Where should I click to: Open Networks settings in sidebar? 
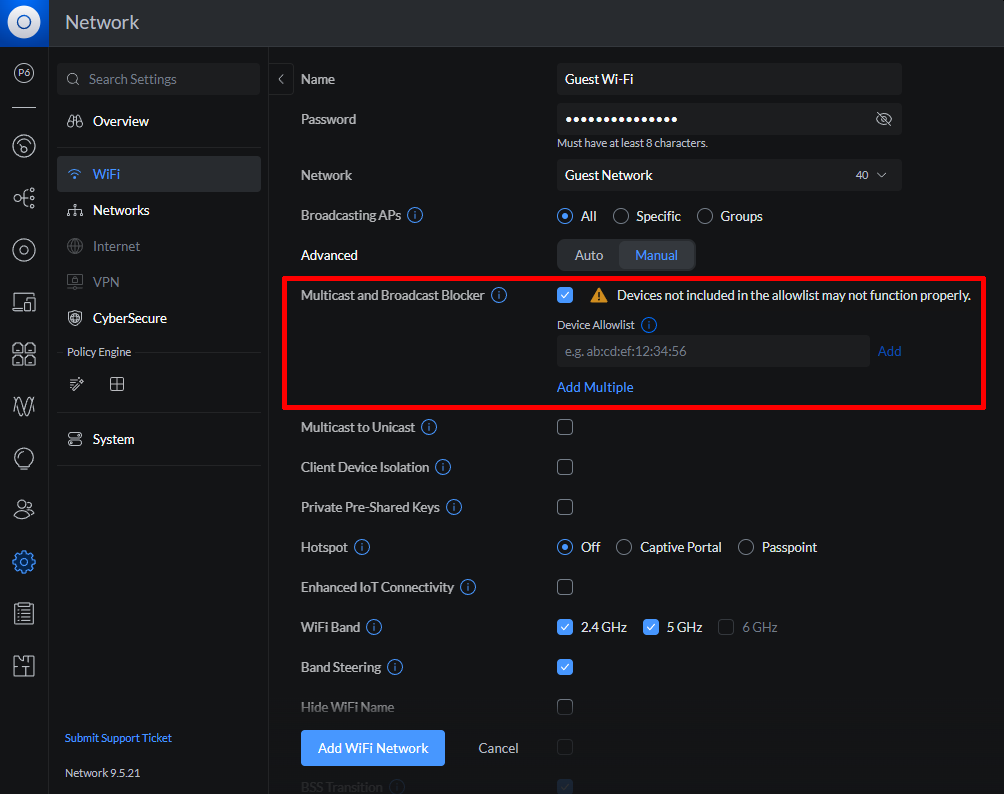[x=120, y=210]
